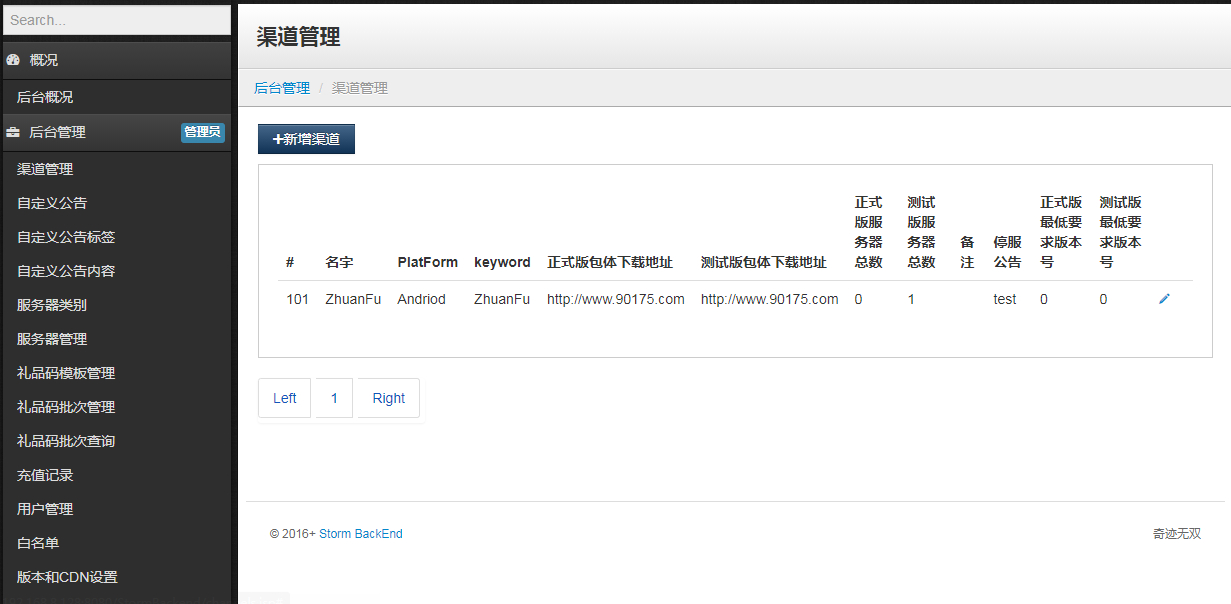
Task: Click the dashboard icon beside 概况
Action: (x=13, y=60)
